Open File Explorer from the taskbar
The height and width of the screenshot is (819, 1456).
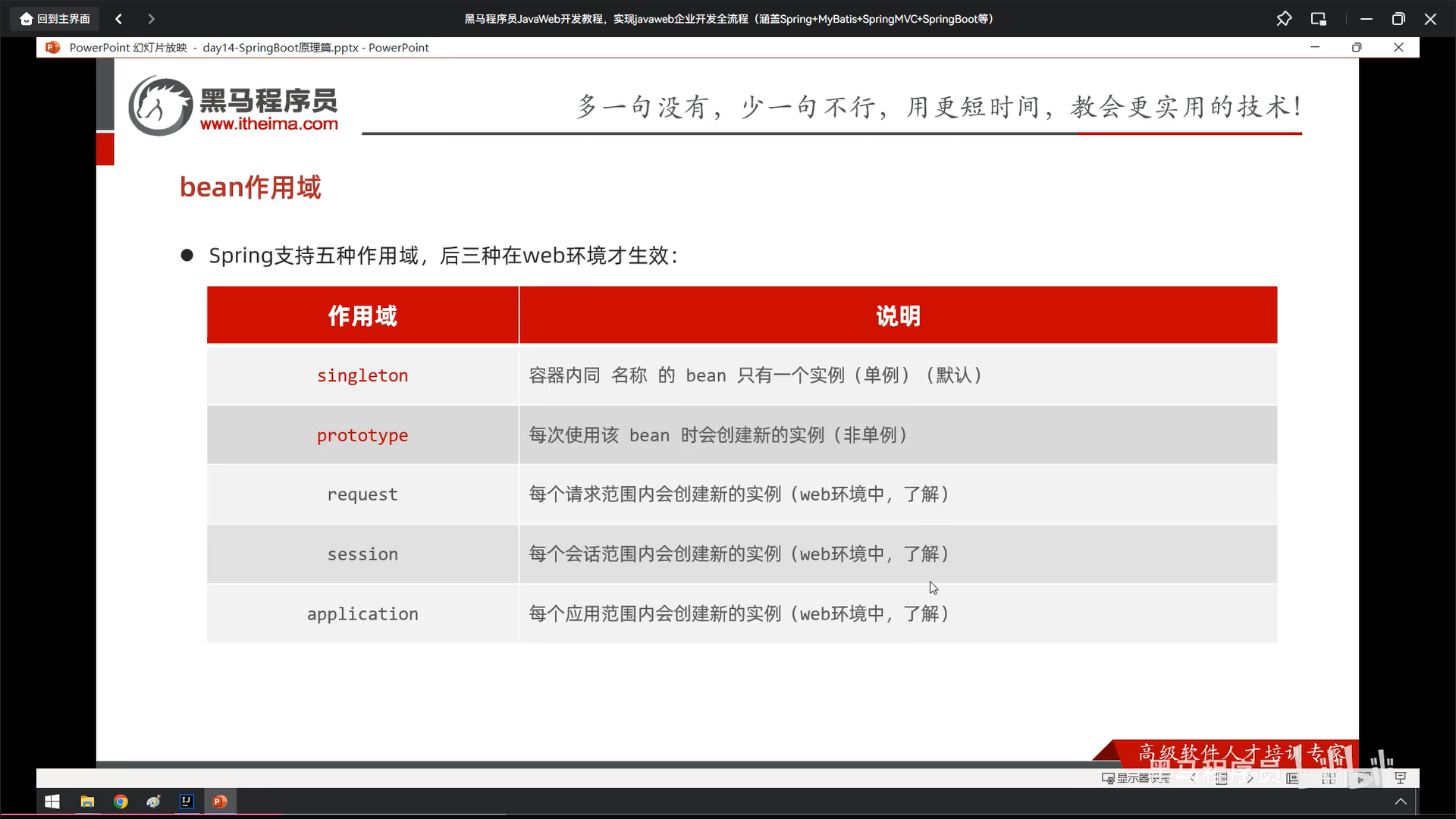(x=87, y=802)
